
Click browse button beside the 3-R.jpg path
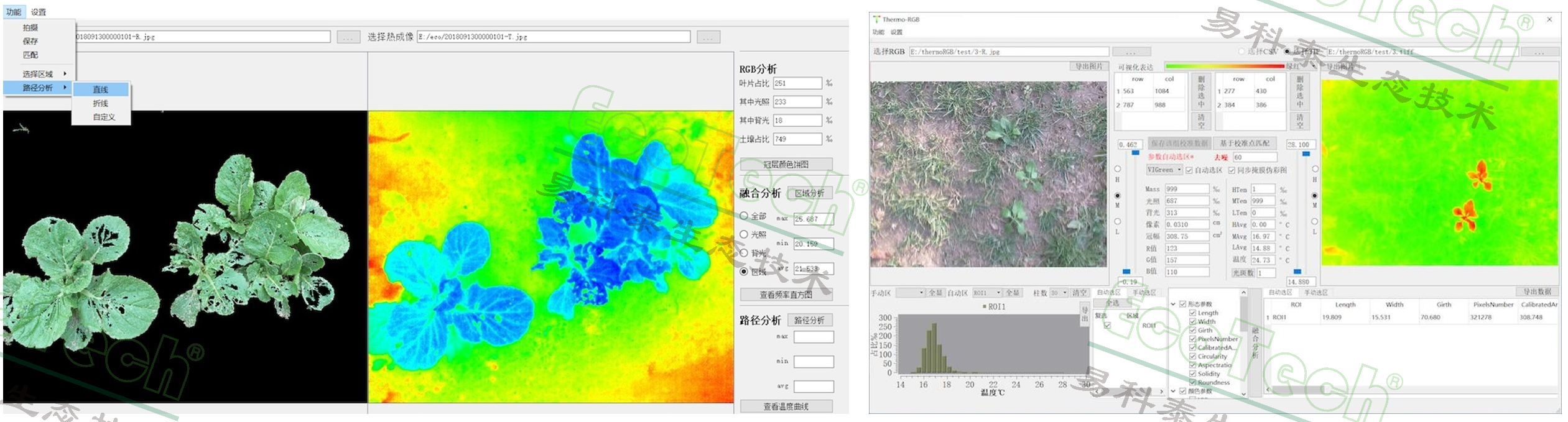pyautogui.click(x=1131, y=52)
